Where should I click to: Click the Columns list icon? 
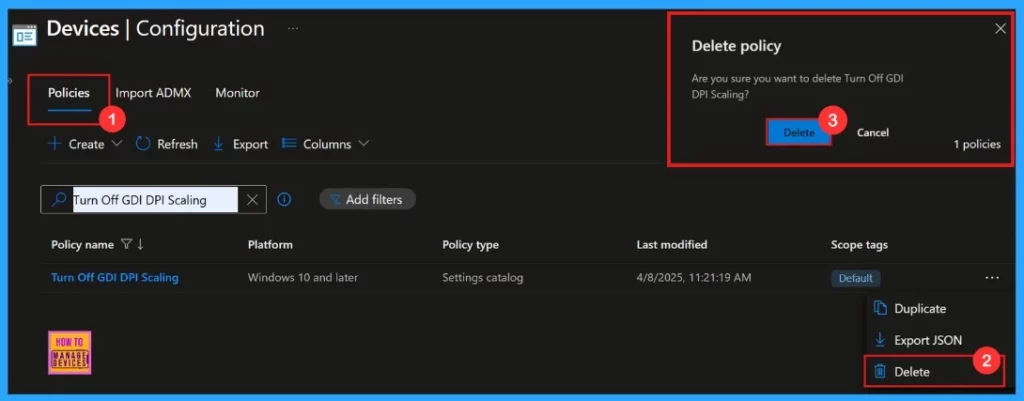point(289,144)
